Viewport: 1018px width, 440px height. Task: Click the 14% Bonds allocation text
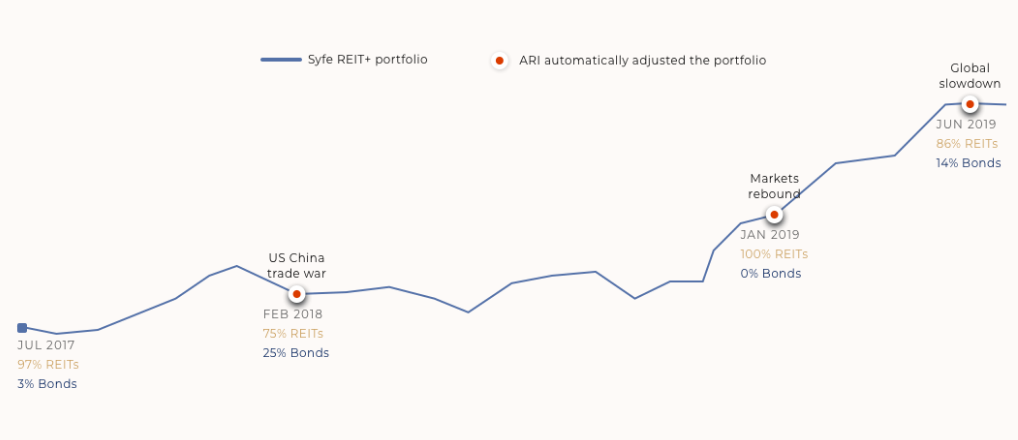point(968,164)
